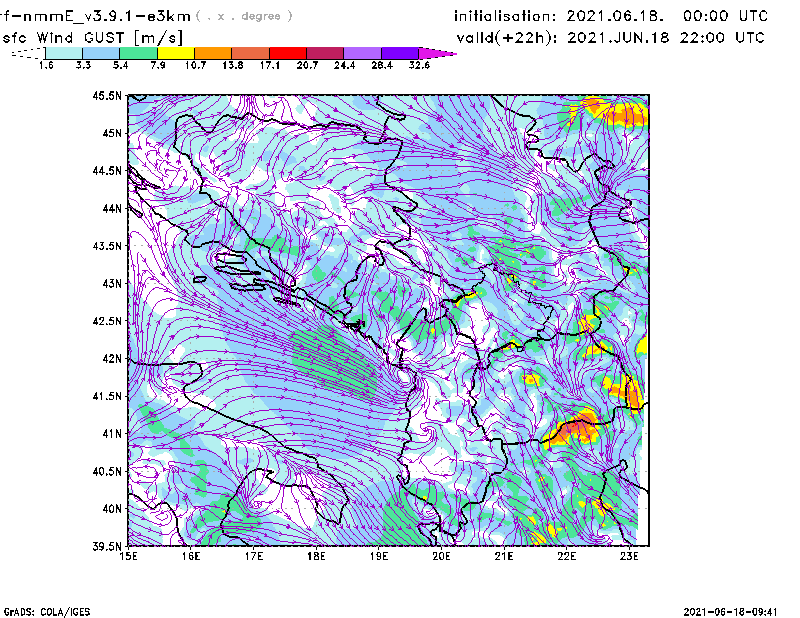800x618 pixels.
Task: Click the legend value "28.4"
Action: [382, 65]
